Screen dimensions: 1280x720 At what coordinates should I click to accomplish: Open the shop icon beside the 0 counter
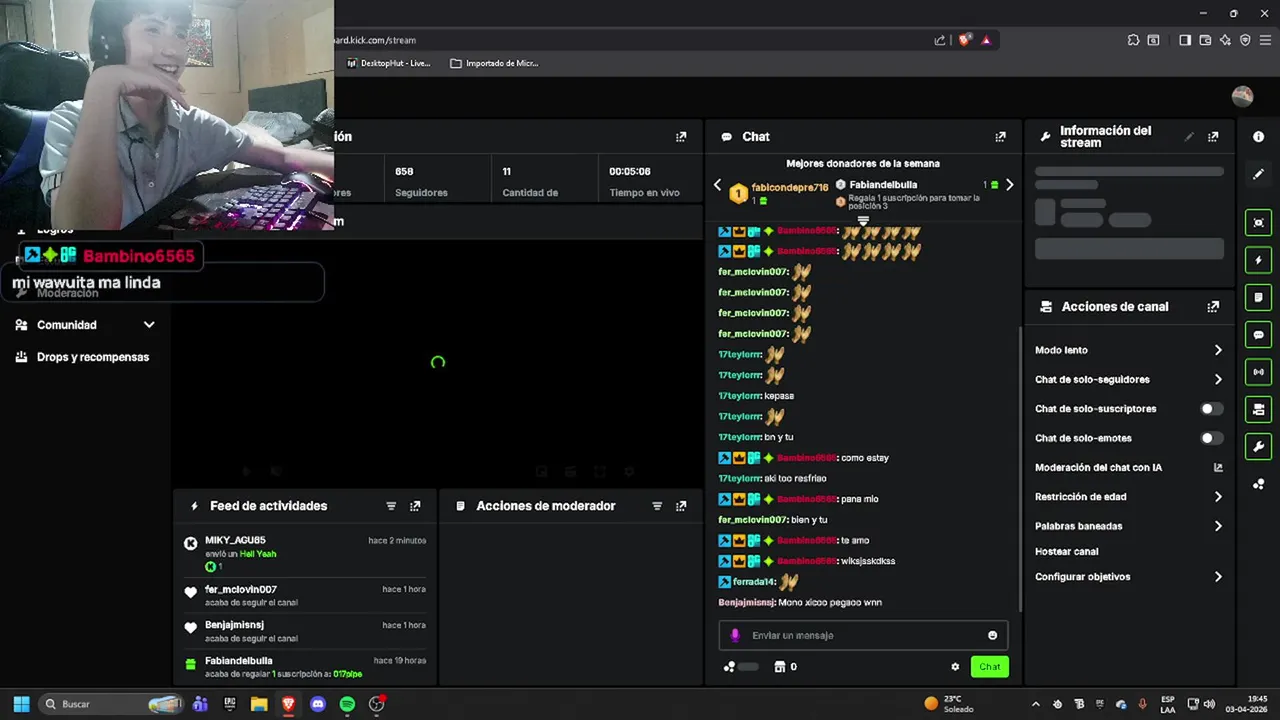point(779,667)
